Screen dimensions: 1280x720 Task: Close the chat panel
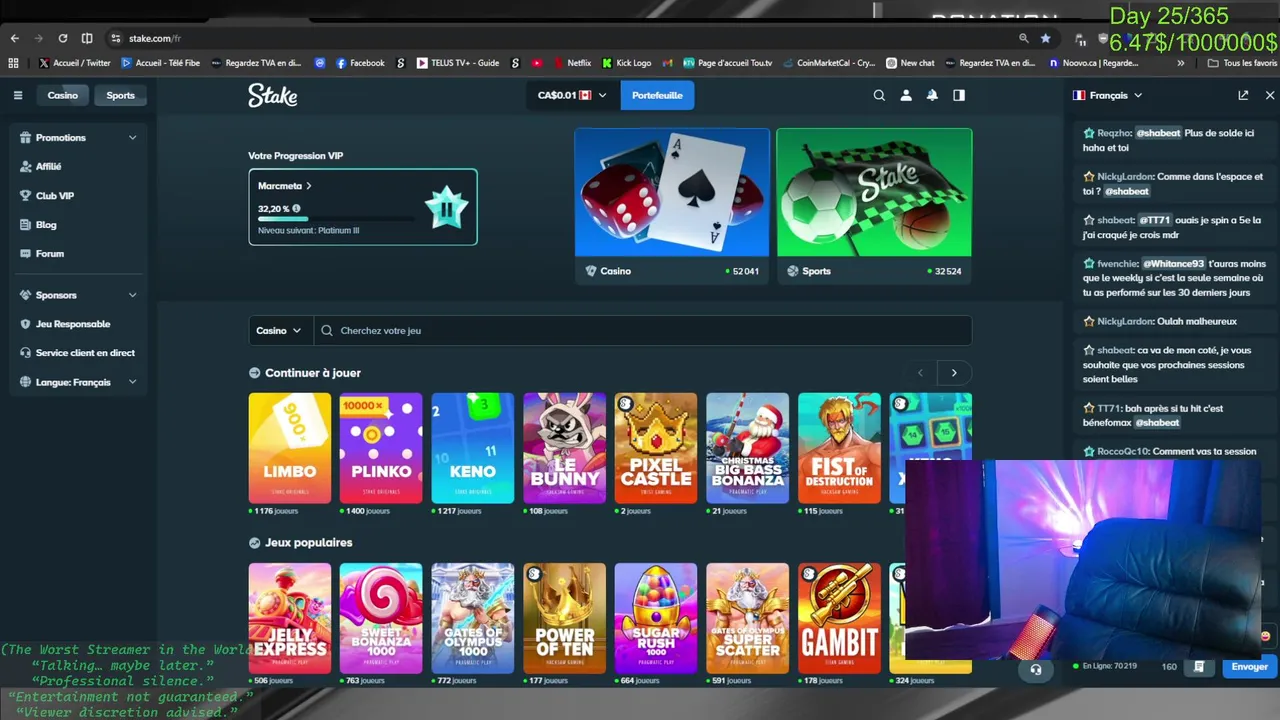coord(1270,95)
